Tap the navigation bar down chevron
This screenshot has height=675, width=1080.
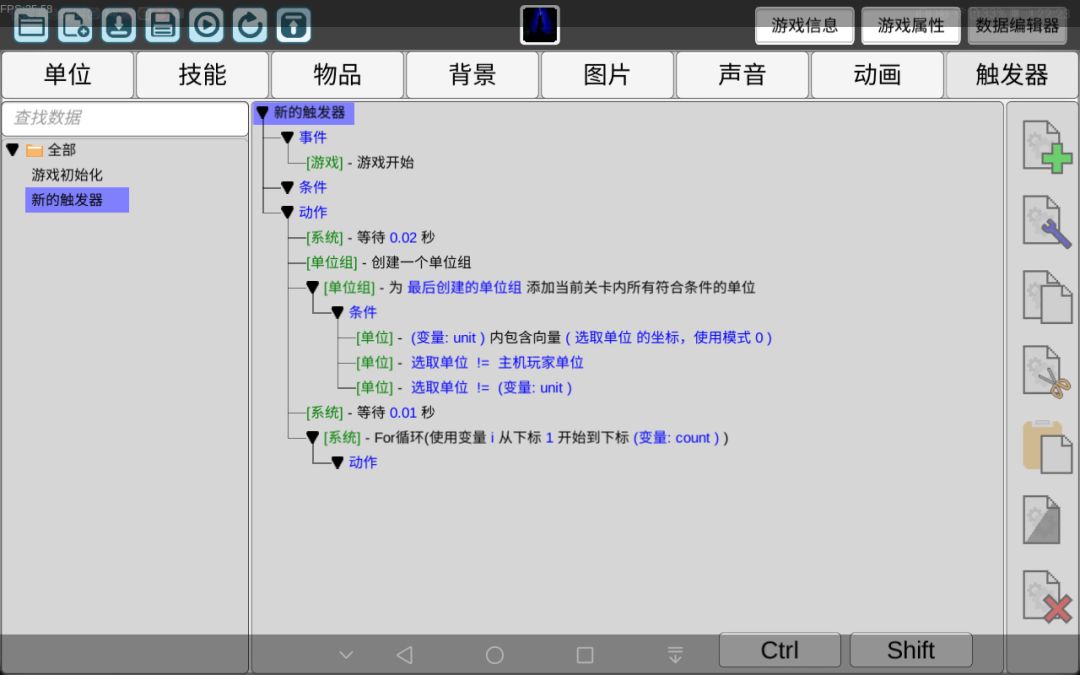pos(346,655)
